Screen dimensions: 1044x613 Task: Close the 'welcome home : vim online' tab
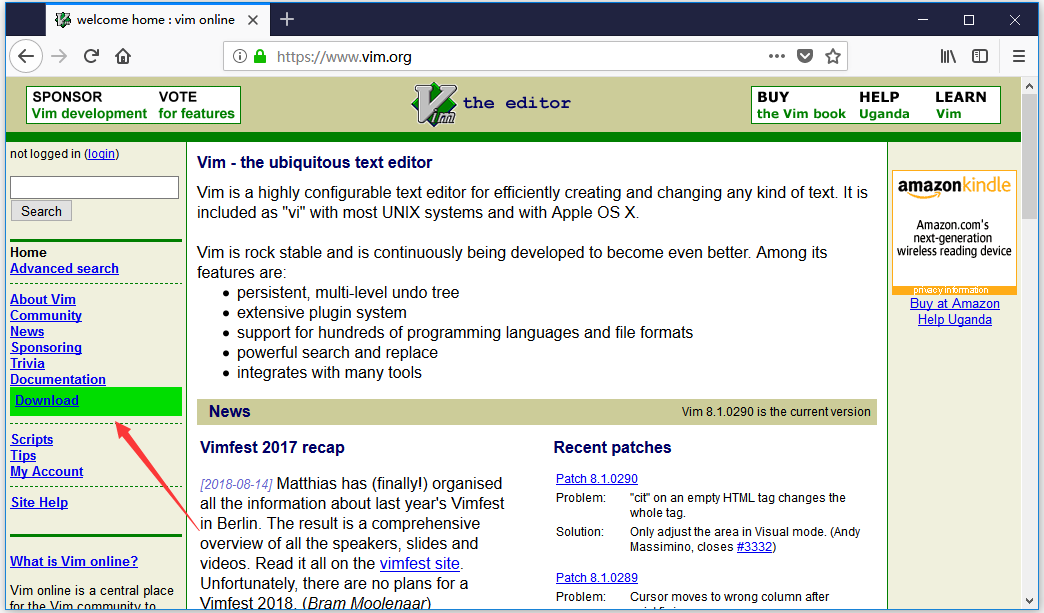tap(253, 20)
